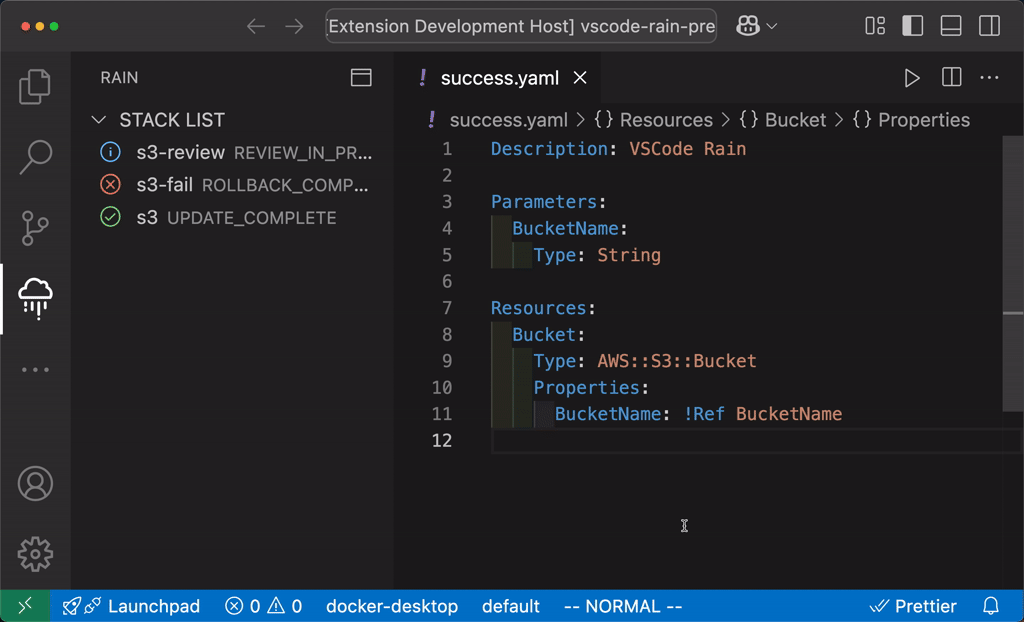Image resolution: width=1024 pixels, height=622 pixels.
Task: Open the Source Control view icon
Action: [35, 227]
